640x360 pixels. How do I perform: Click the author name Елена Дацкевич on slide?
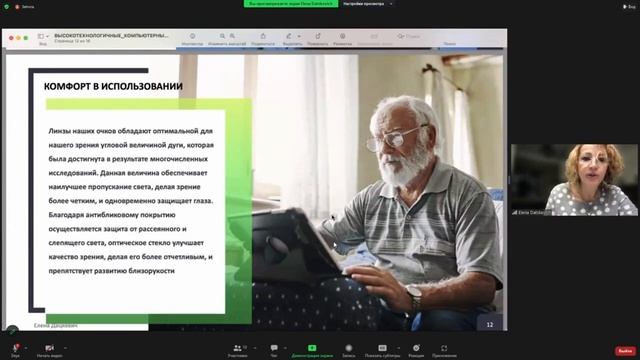(x=56, y=326)
